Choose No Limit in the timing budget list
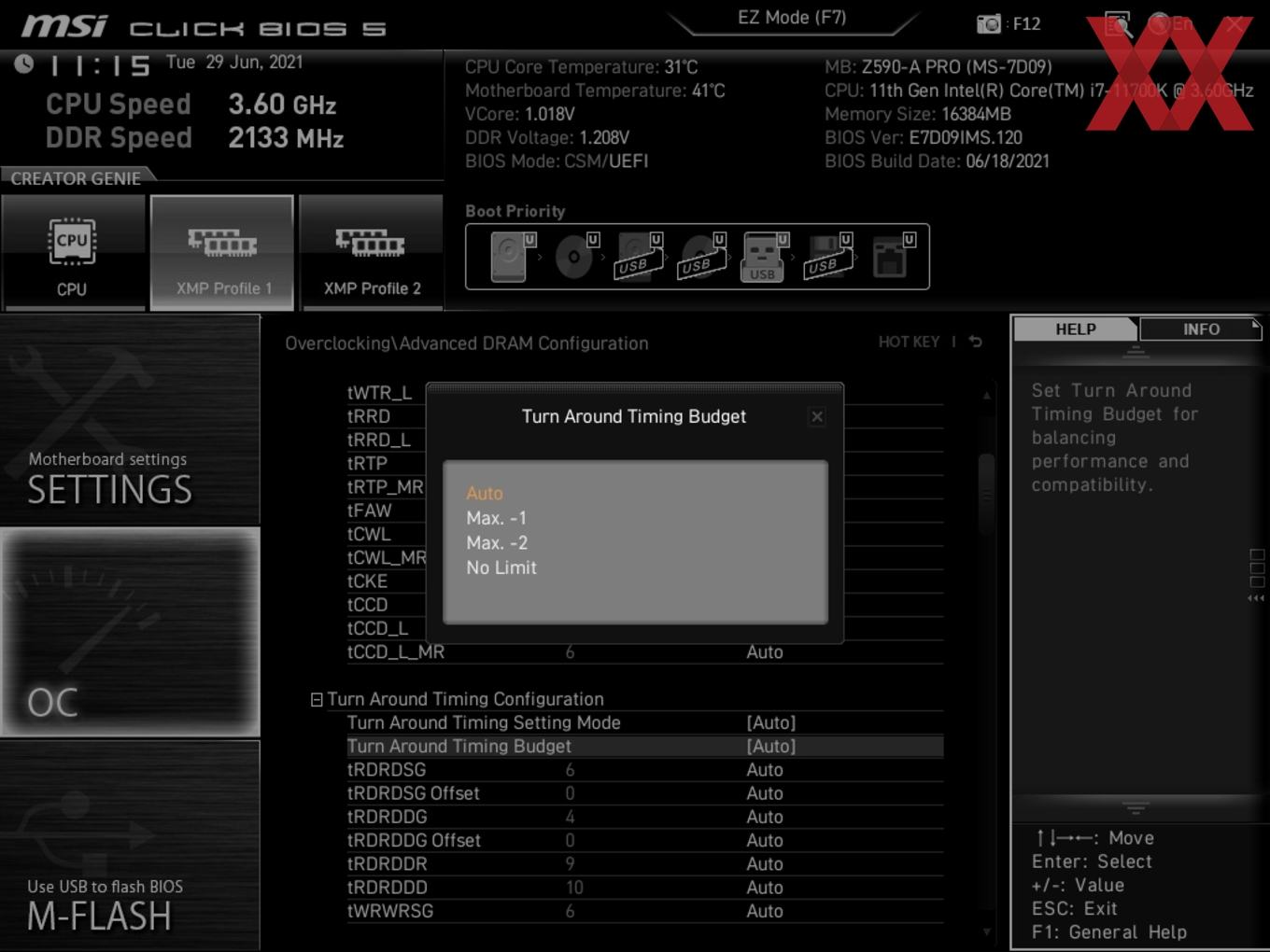The height and width of the screenshot is (952, 1270). [501, 567]
